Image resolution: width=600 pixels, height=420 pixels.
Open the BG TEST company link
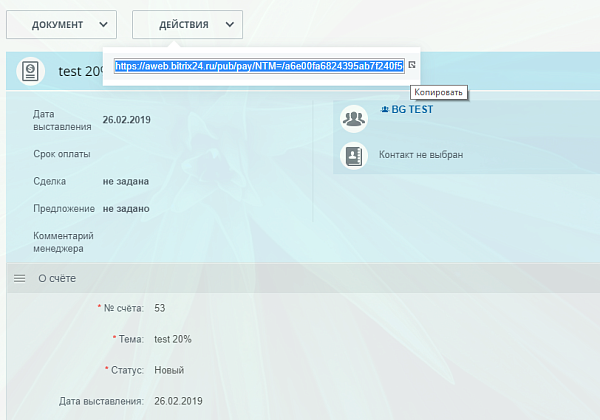(412, 109)
